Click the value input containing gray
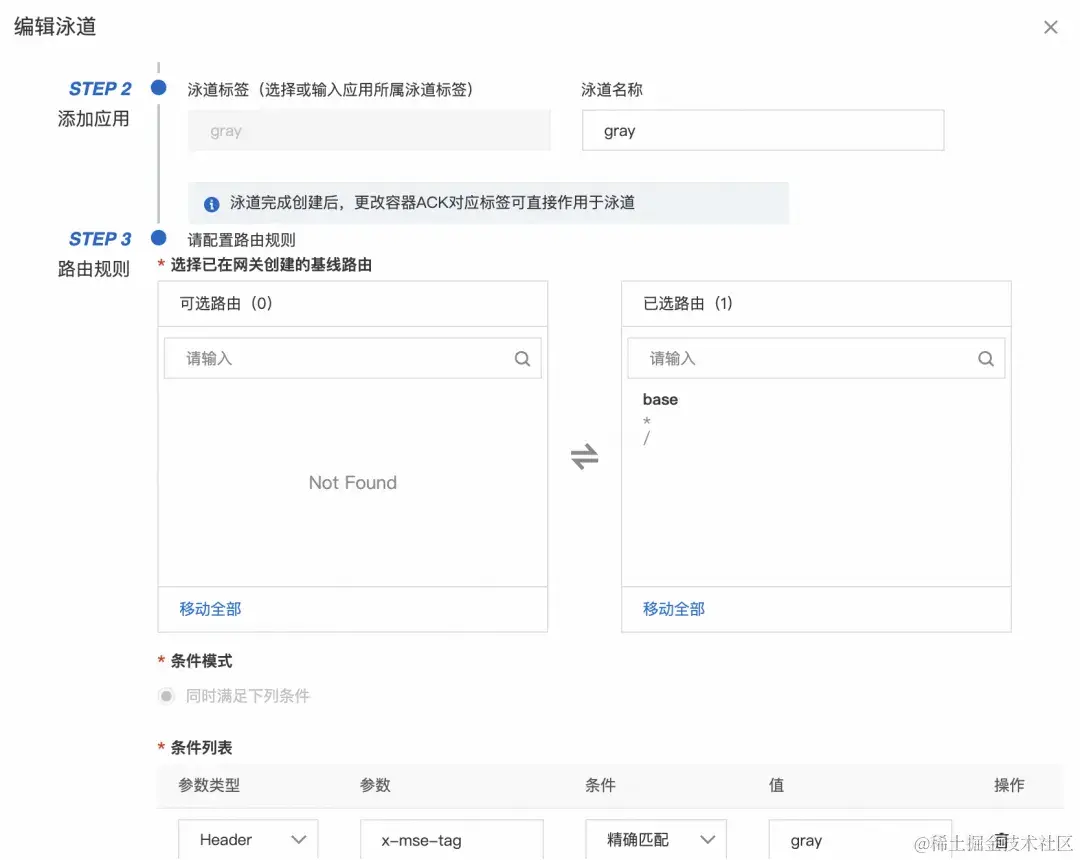 coord(860,840)
